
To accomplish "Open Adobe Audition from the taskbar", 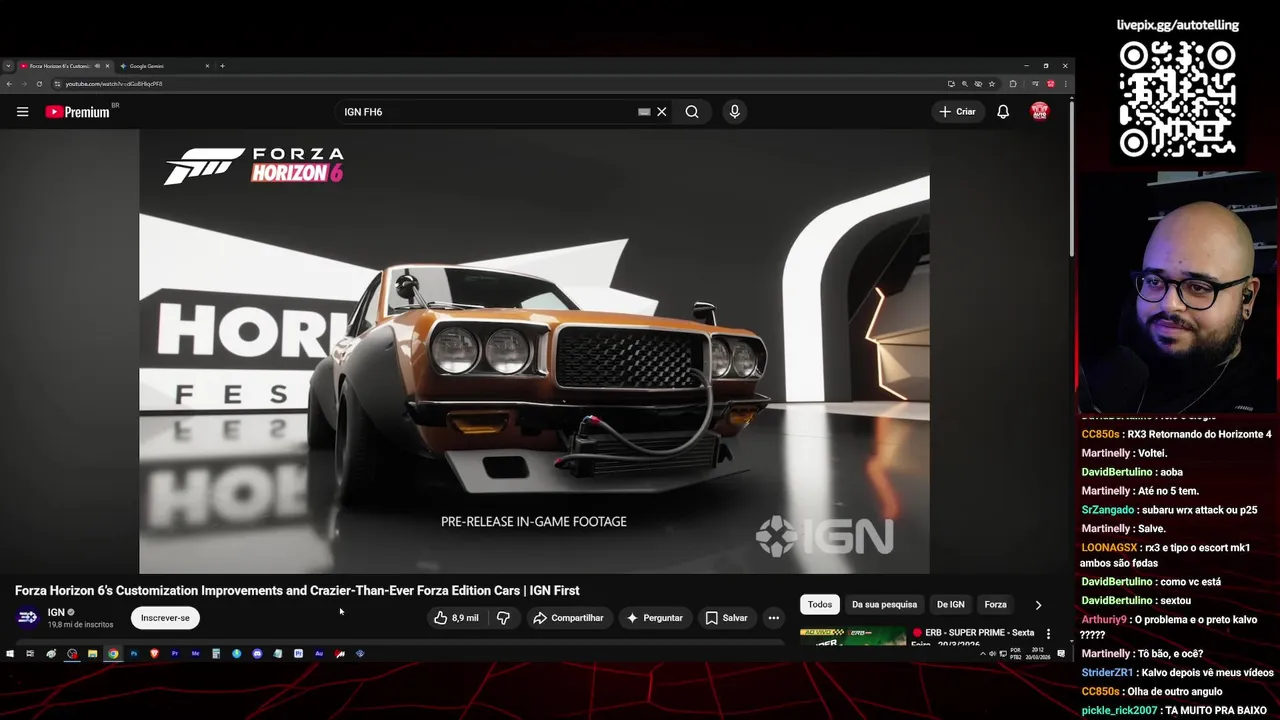I will coord(319,654).
